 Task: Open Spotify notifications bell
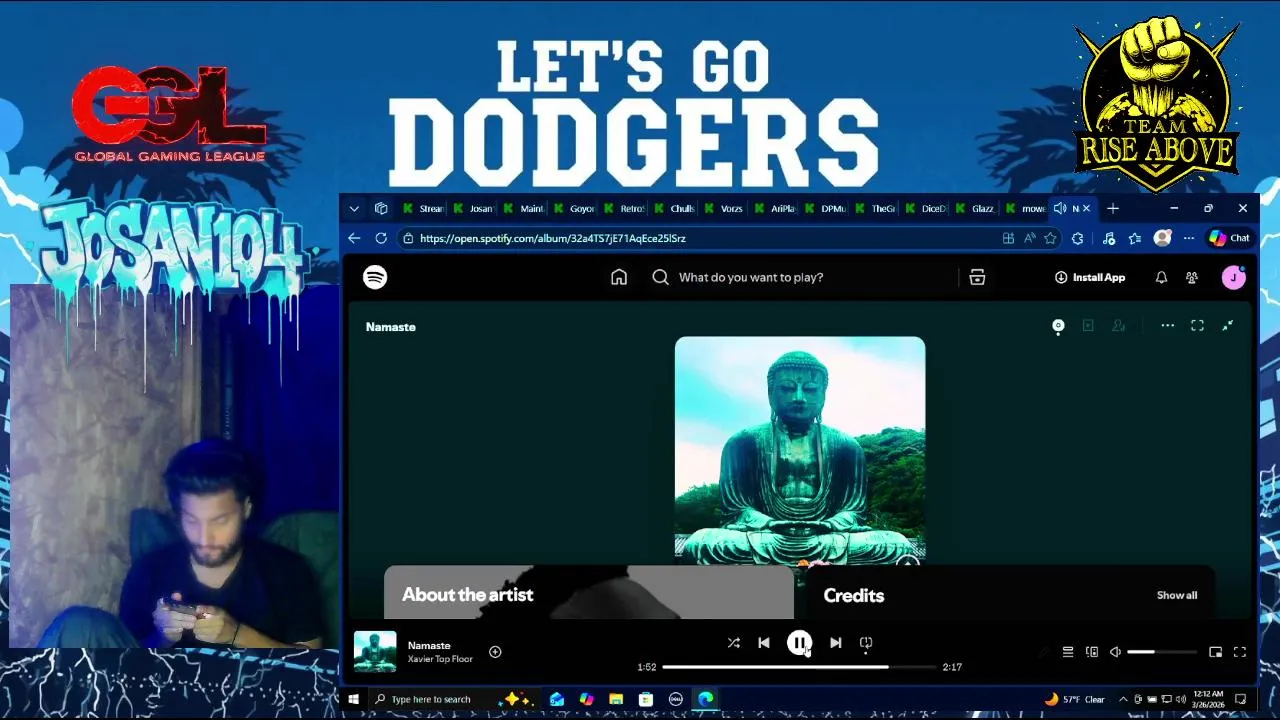[1161, 277]
